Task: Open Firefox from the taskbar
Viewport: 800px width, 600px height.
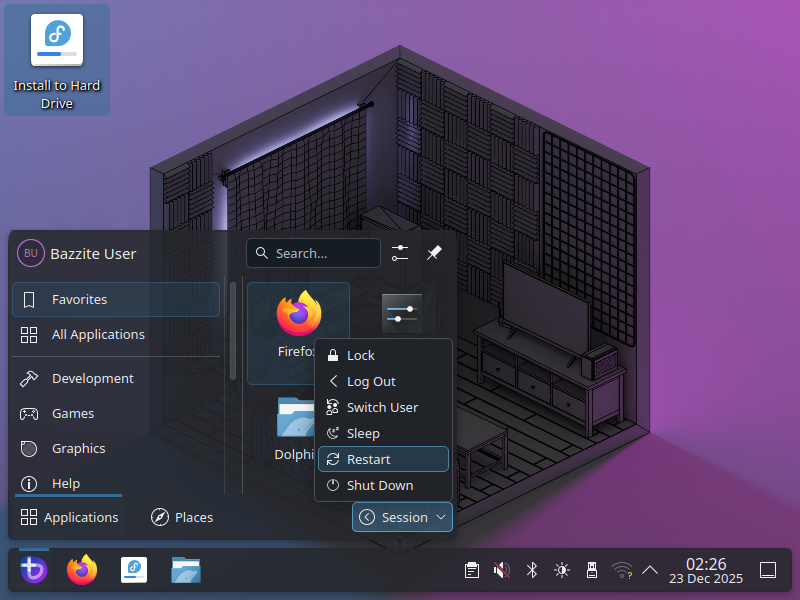Action: click(x=82, y=570)
